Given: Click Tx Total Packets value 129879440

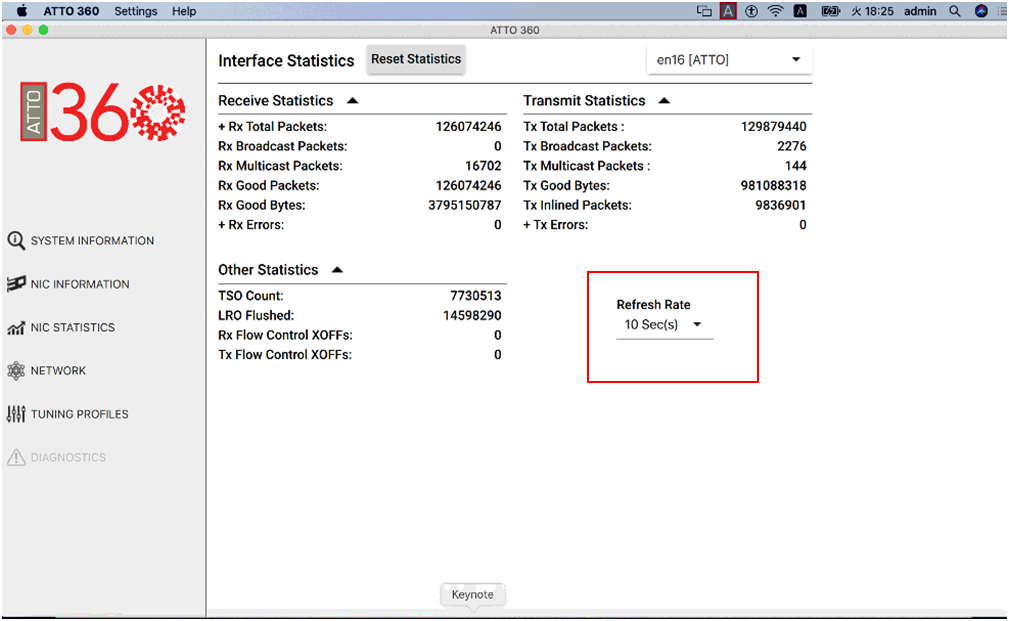Looking at the screenshot, I should click(773, 127).
